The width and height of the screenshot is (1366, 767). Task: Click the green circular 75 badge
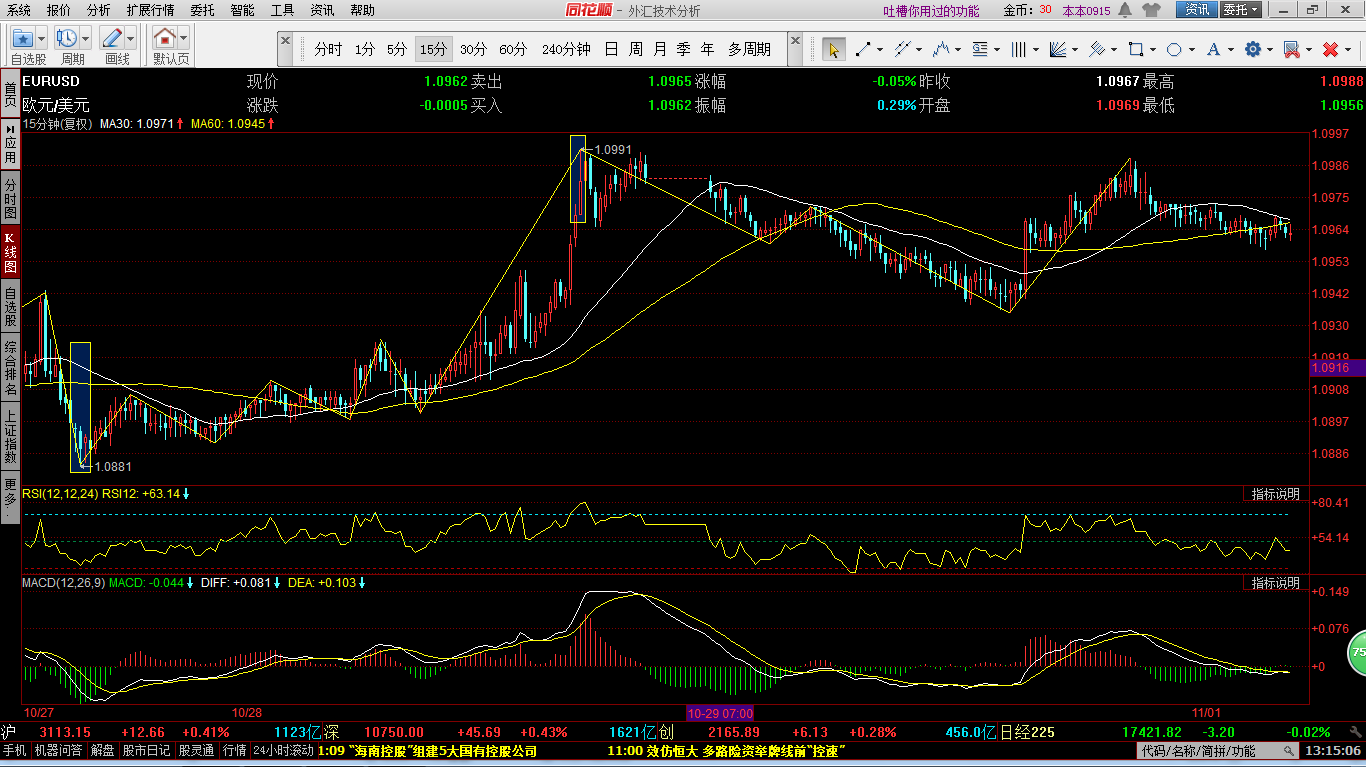(x=1357, y=652)
